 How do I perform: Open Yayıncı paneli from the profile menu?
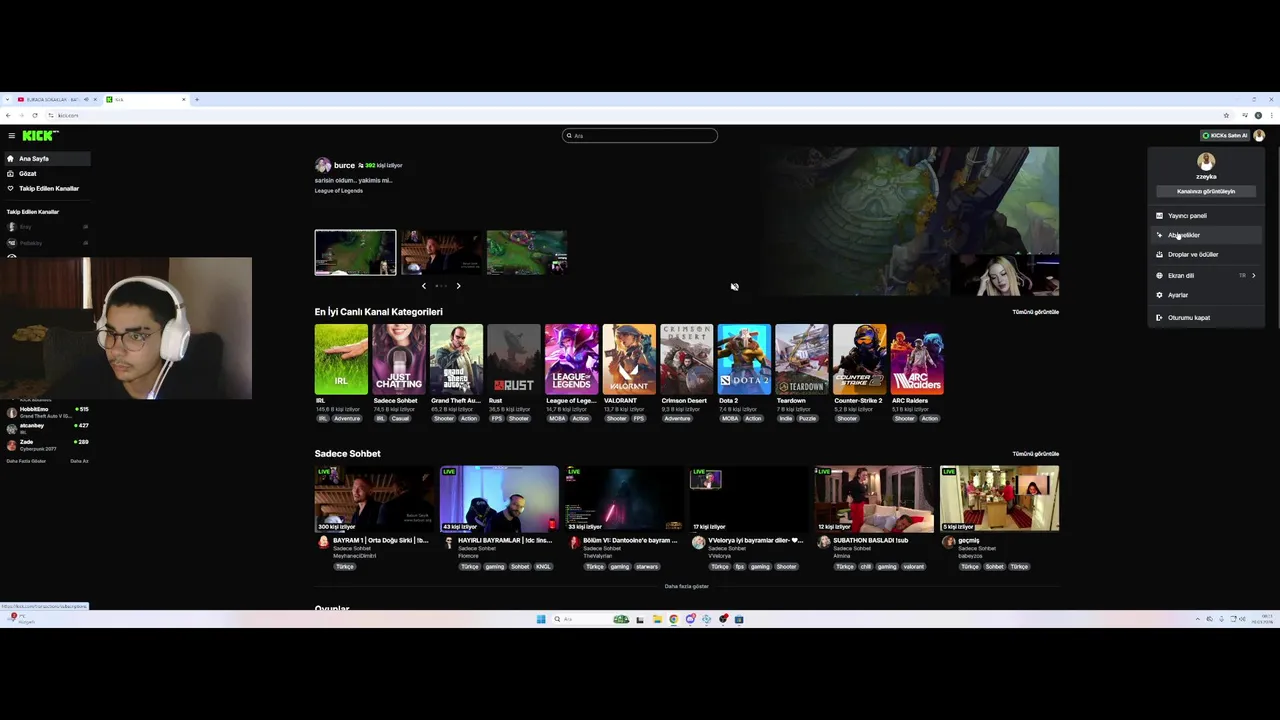(x=1206, y=215)
